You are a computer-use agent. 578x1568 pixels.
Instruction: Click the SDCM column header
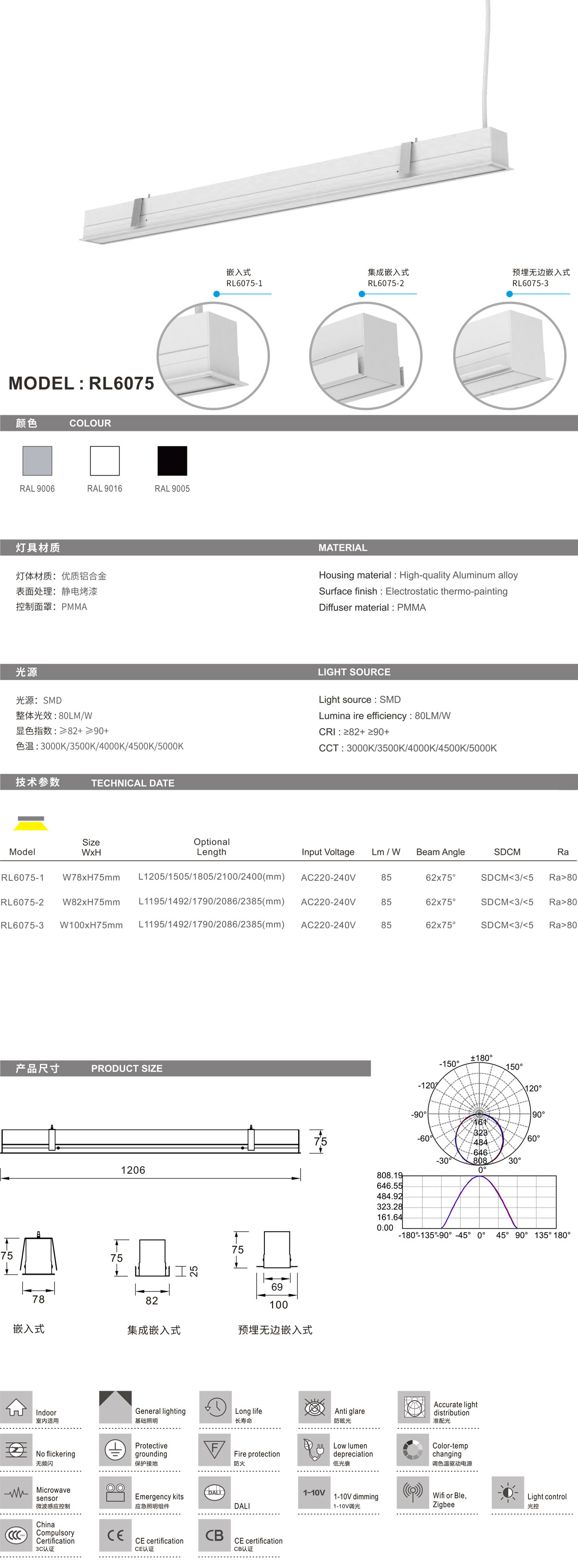(x=507, y=852)
